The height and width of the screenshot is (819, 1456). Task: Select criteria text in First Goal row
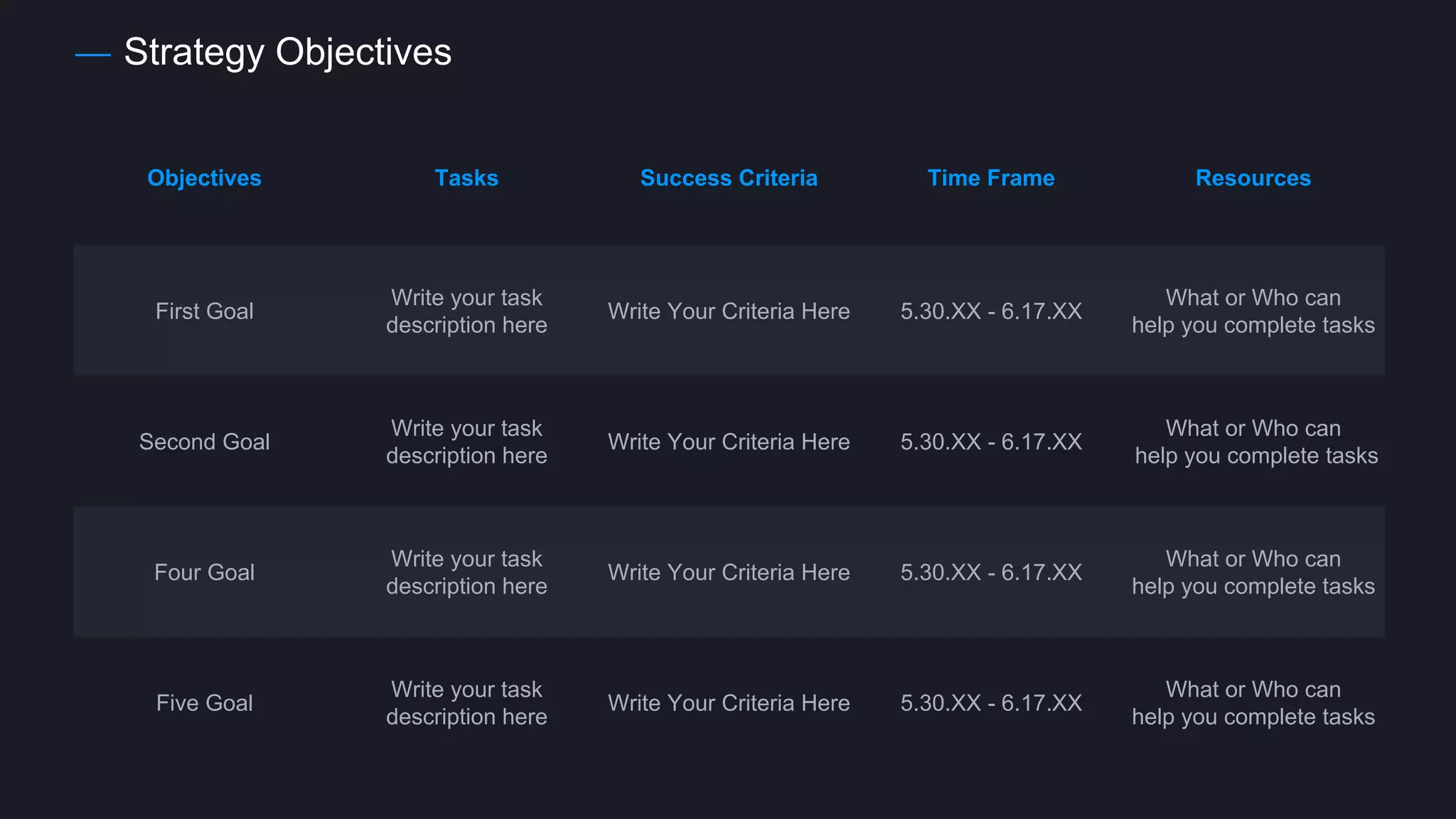[729, 311]
